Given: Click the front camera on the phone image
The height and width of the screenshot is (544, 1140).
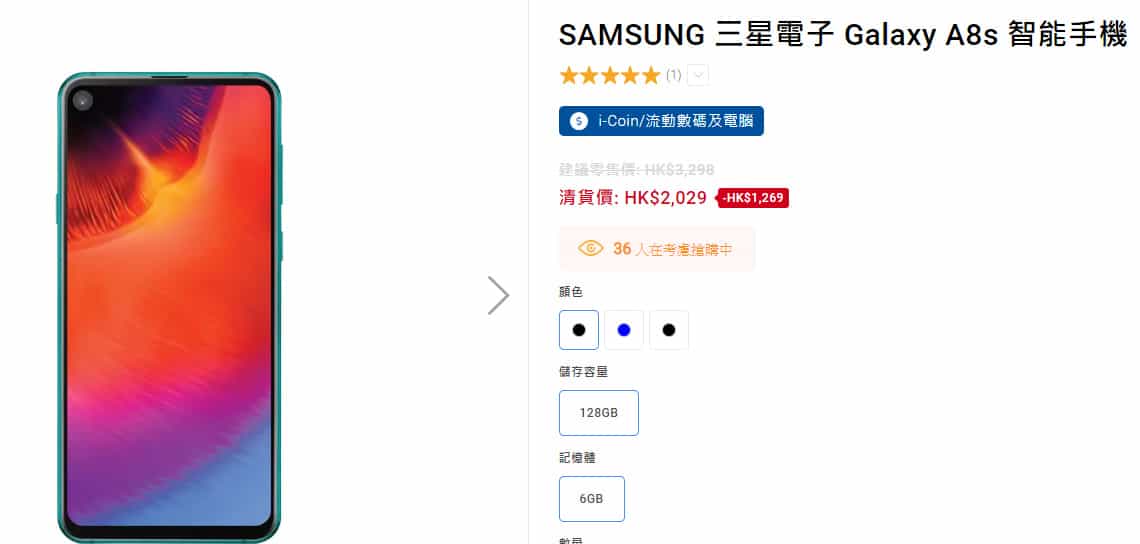Looking at the screenshot, I should point(82,100).
